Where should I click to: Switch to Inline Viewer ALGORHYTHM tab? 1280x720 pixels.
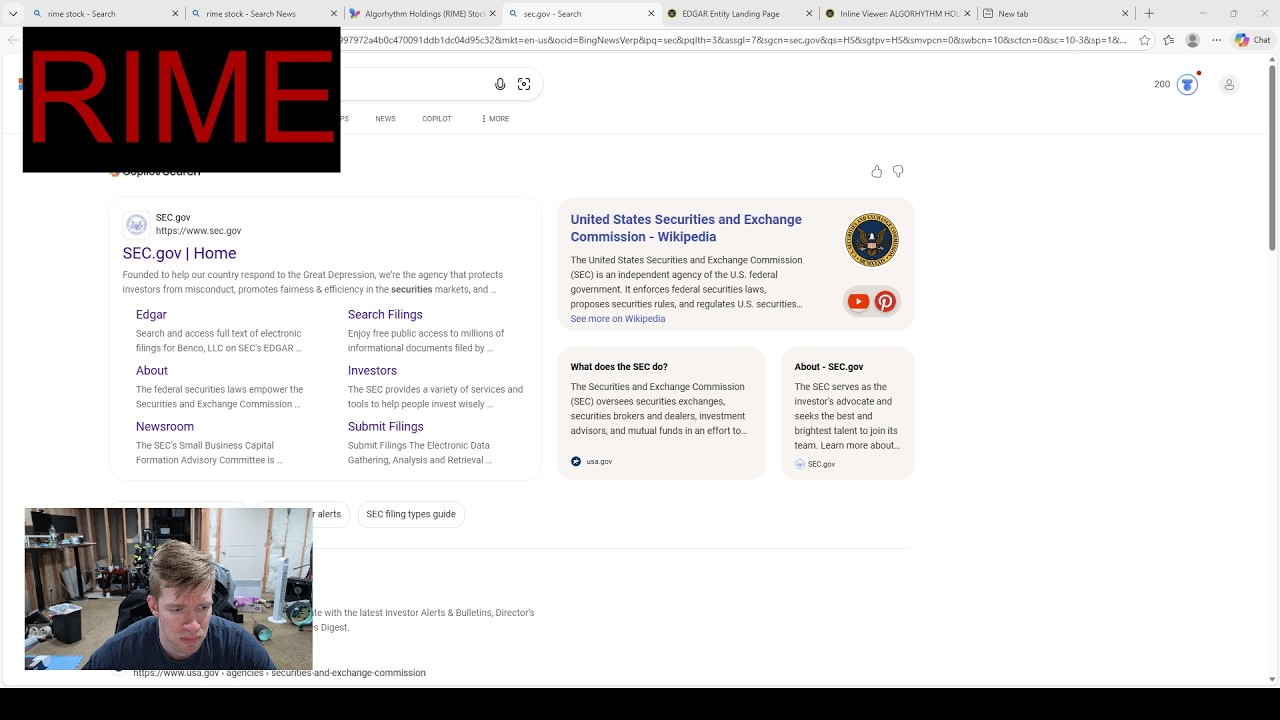[x=895, y=13]
